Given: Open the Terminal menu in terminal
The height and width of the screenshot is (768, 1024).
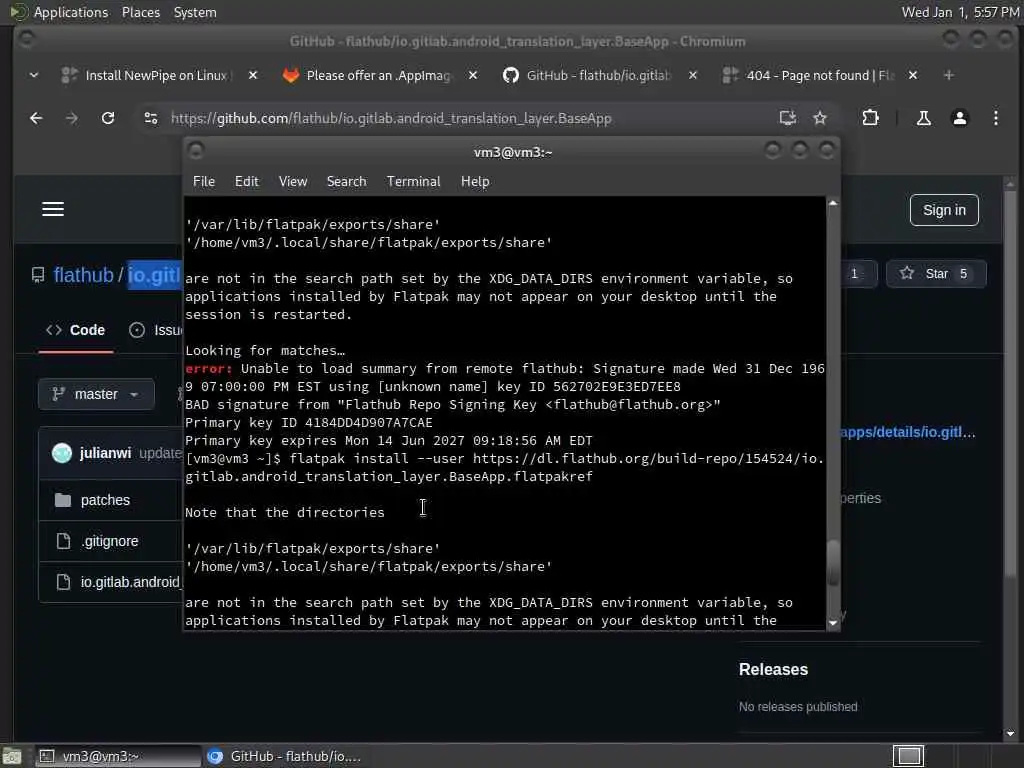Looking at the screenshot, I should [413, 182].
